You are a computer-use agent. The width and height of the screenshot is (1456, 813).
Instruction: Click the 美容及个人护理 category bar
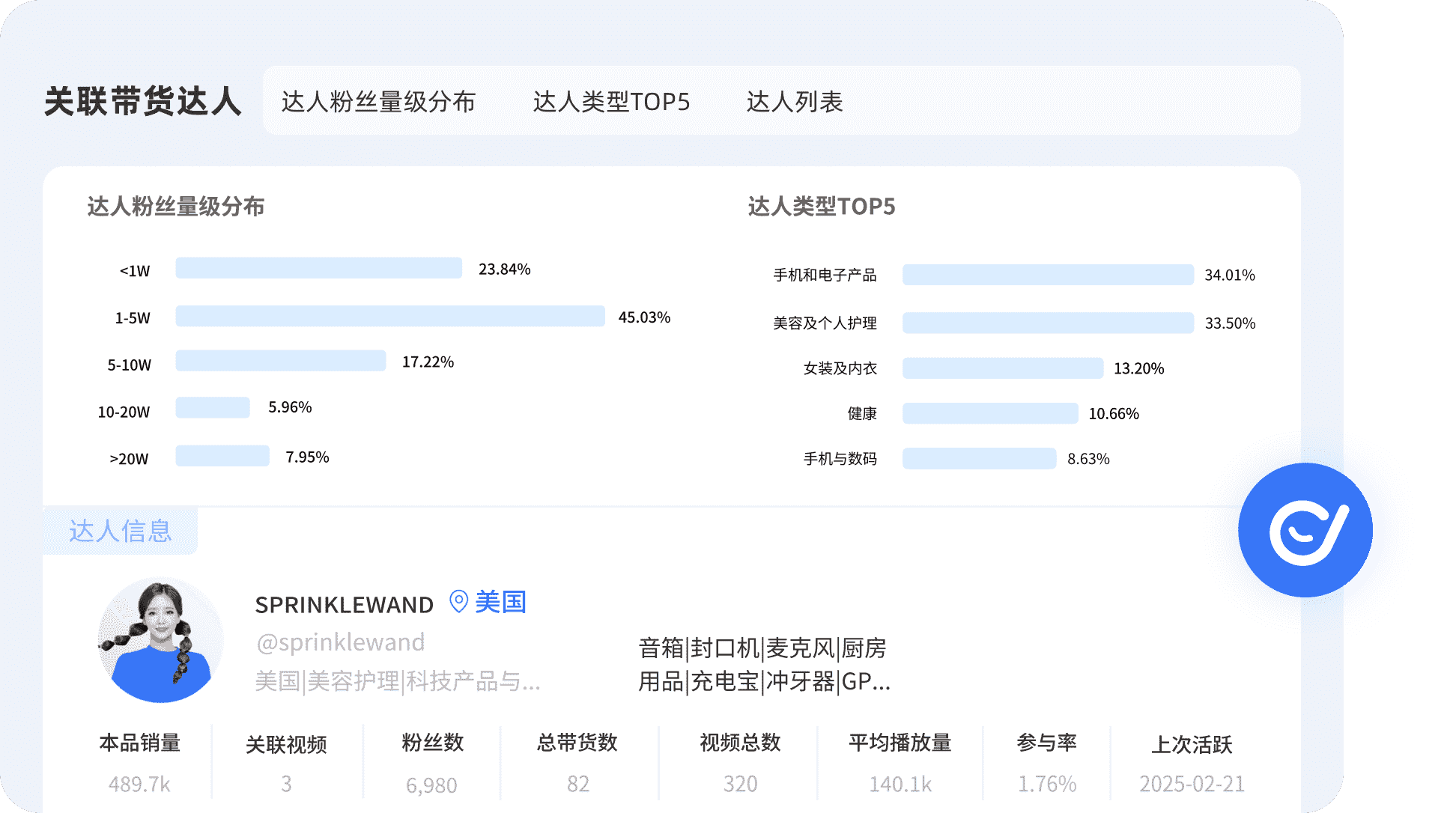1047,323
